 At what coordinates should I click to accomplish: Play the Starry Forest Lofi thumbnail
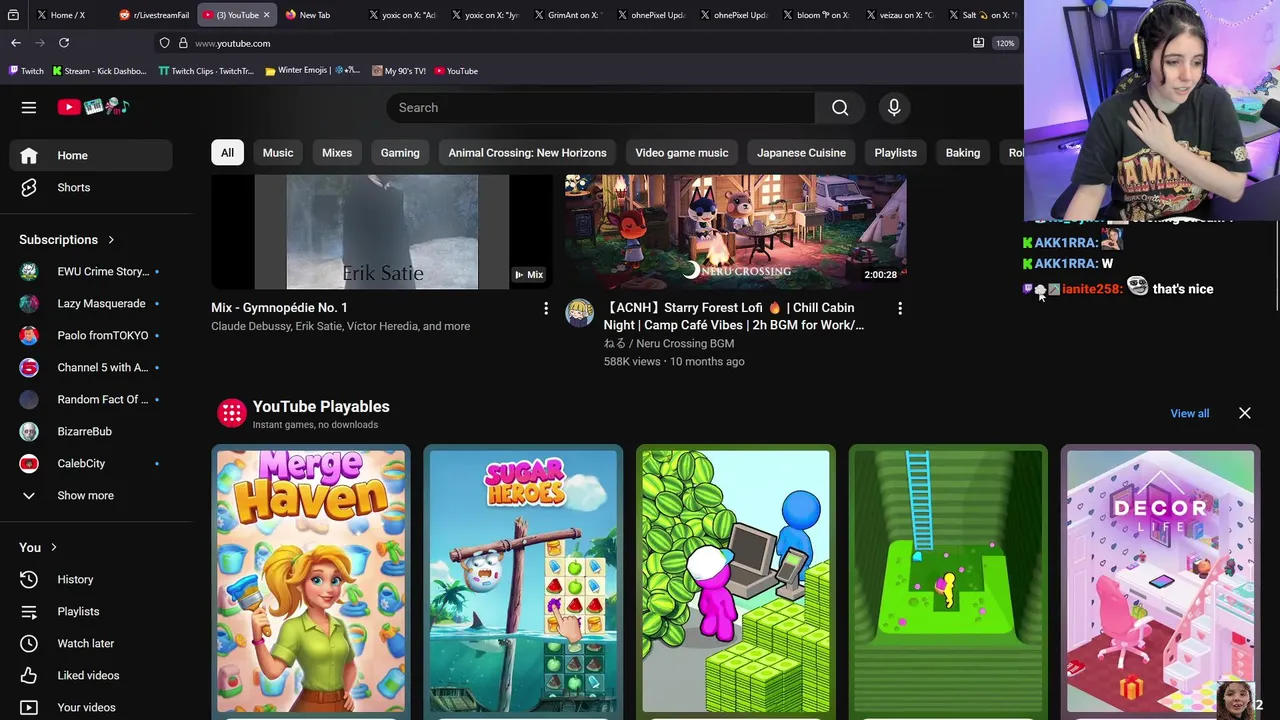pyautogui.click(x=736, y=232)
